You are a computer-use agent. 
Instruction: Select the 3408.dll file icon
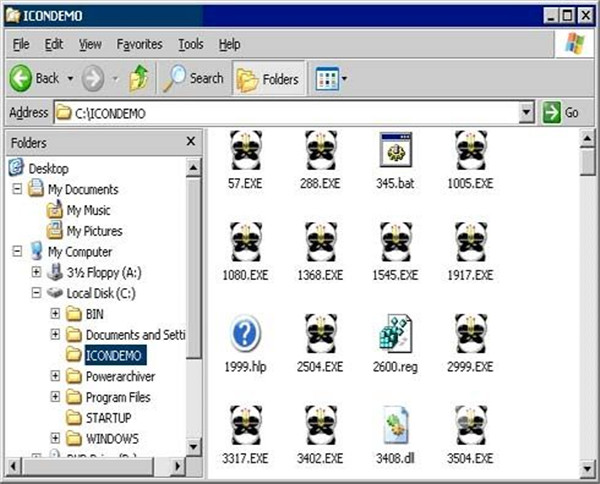pyautogui.click(x=395, y=424)
